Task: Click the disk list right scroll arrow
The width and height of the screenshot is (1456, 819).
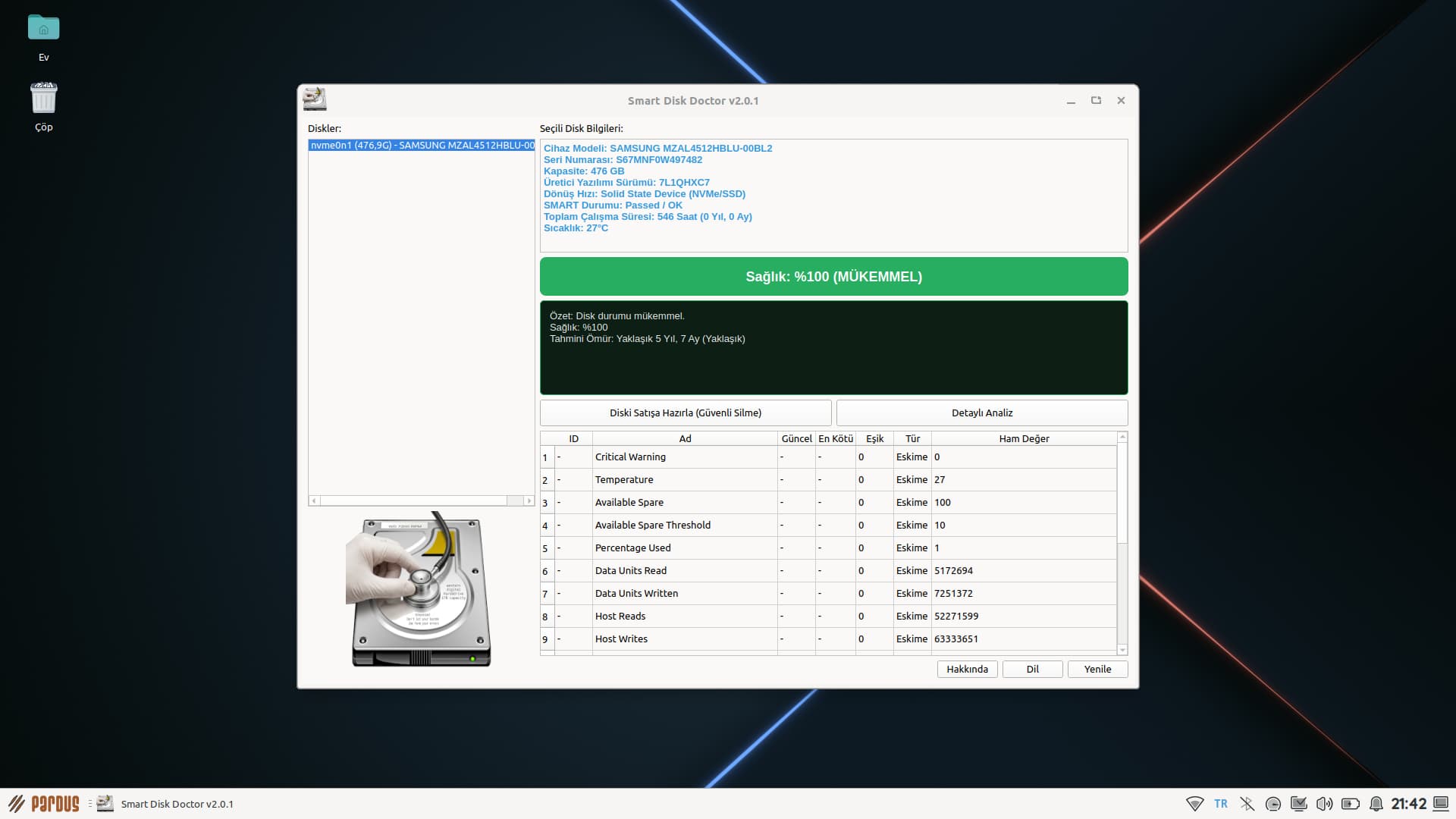Action: coord(529,500)
